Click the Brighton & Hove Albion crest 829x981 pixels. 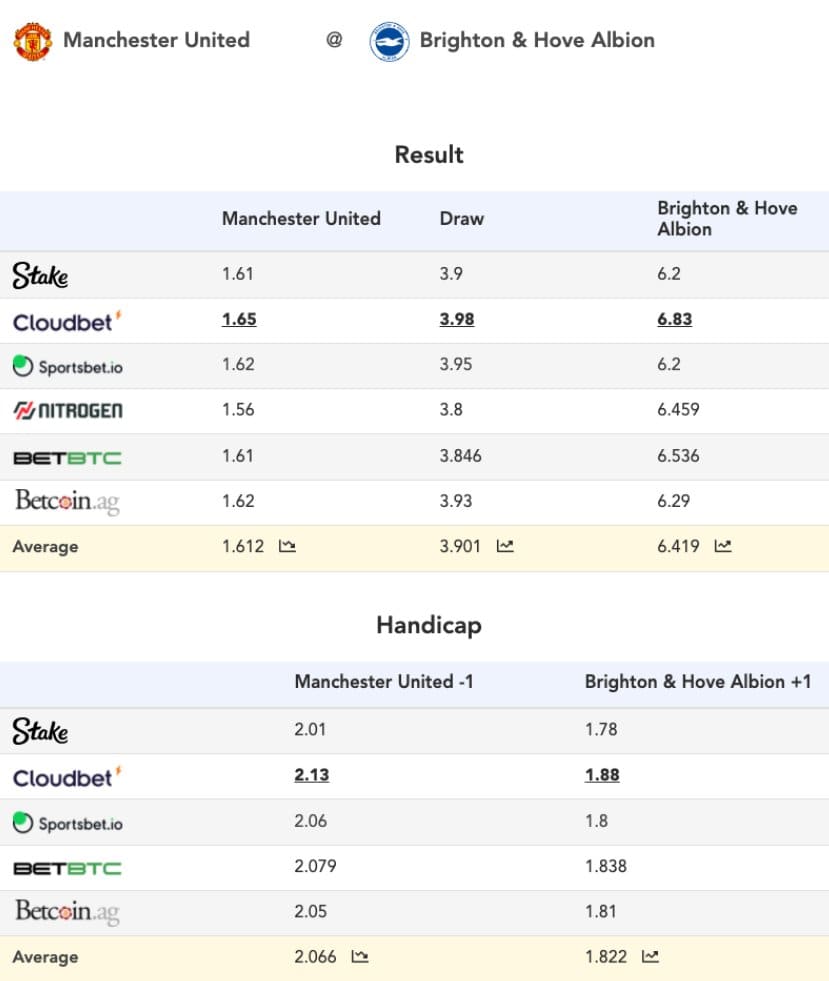(x=389, y=41)
